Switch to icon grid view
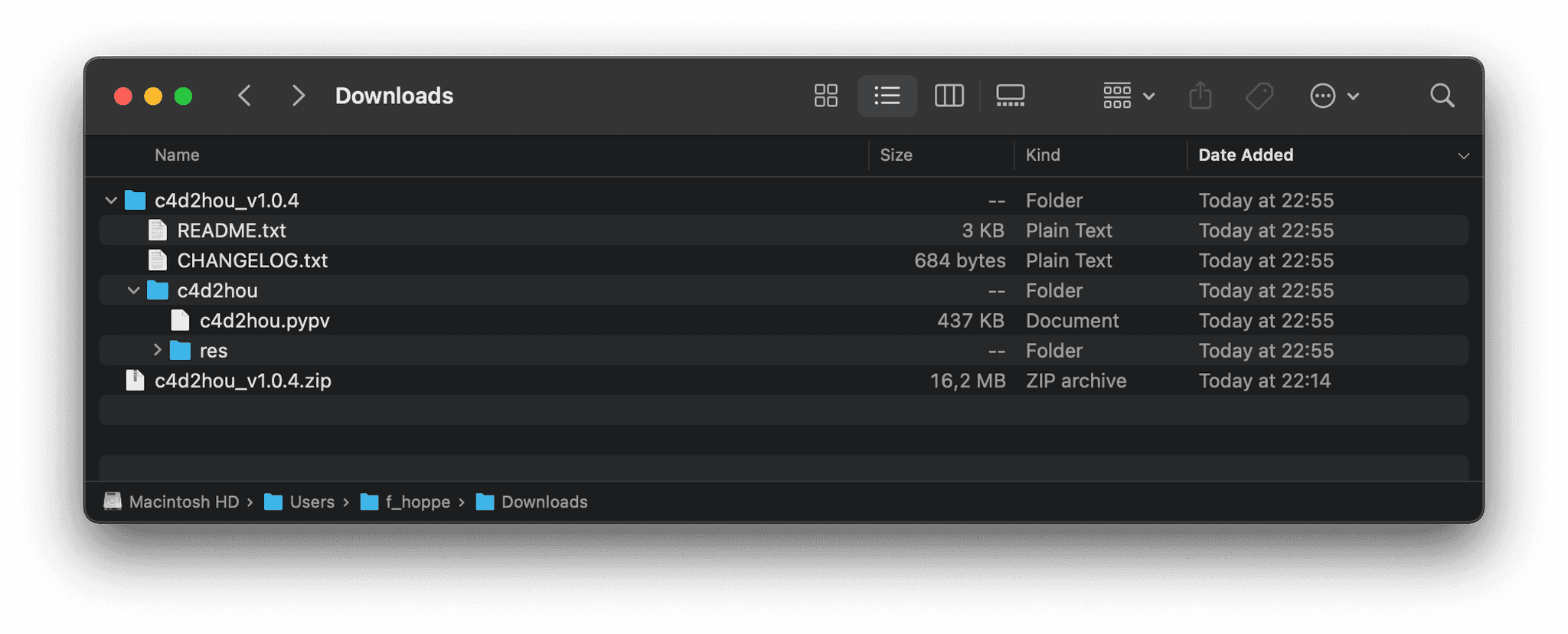The width and height of the screenshot is (1568, 634). tap(825, 96)
